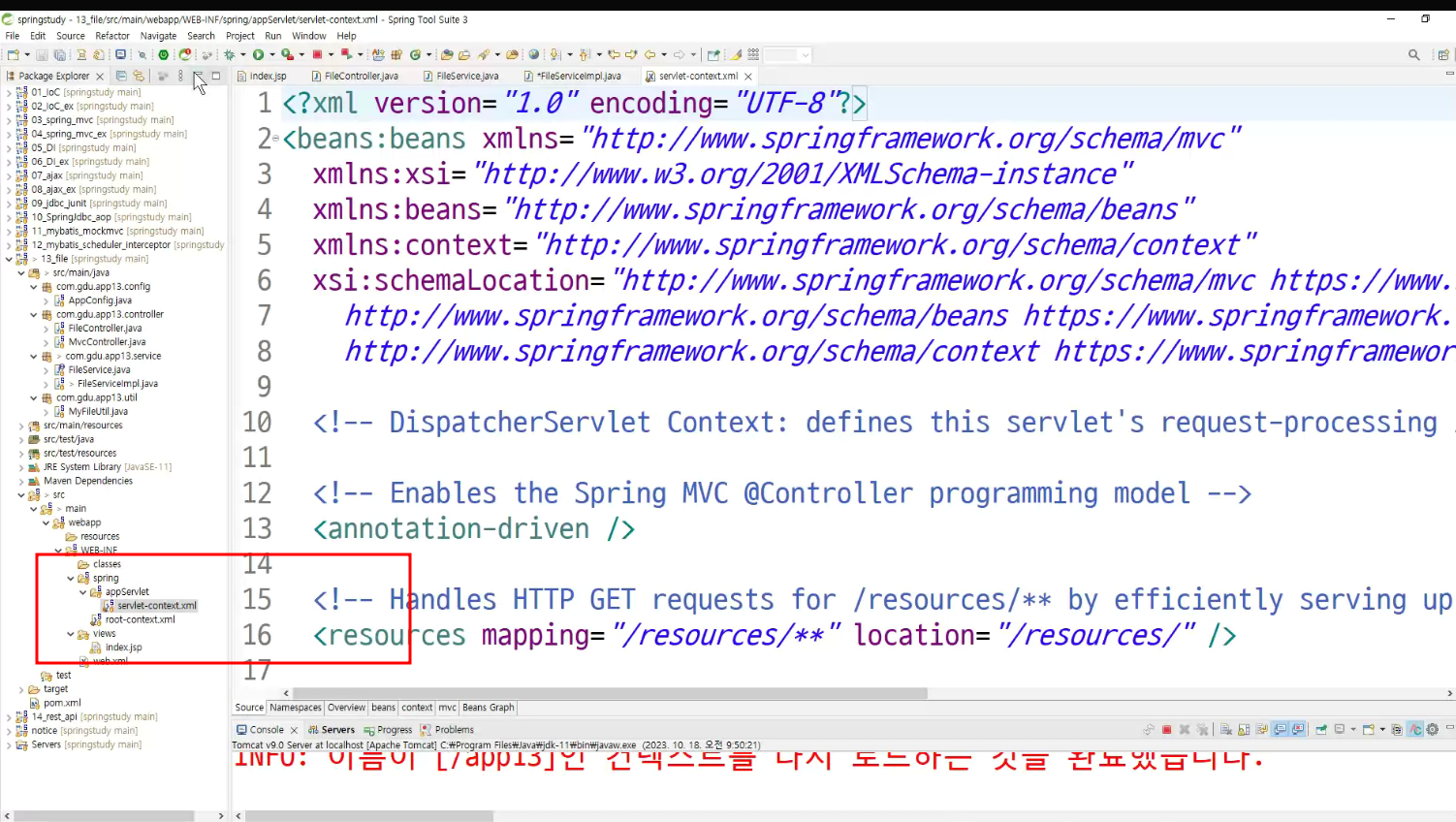Screen dimensions: 1456x822
Task: Open the web browser globe icon in the toolbar
Action: coord(534,55)
